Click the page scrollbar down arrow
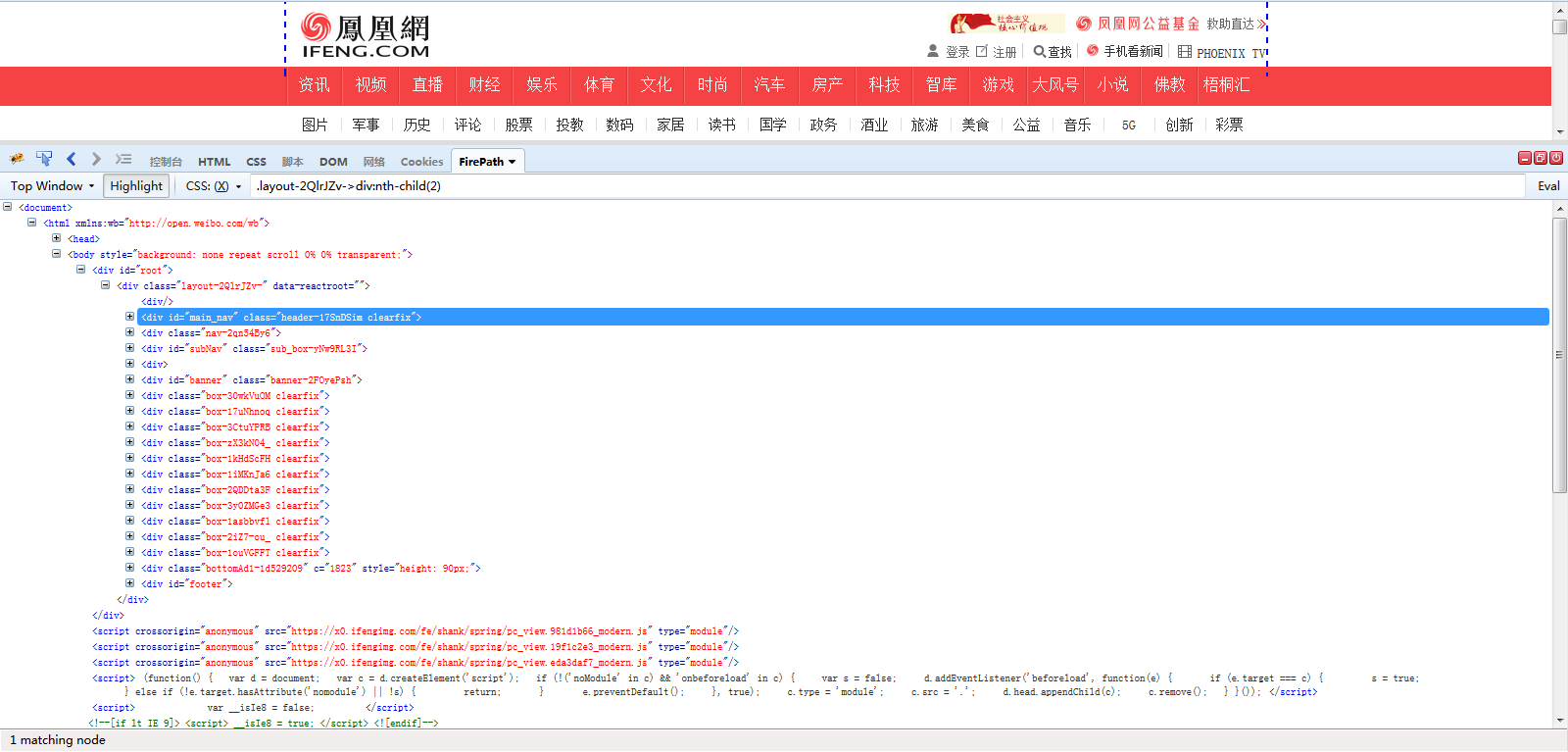Viewport: 1568px width, 752px height. point(1559,131)
